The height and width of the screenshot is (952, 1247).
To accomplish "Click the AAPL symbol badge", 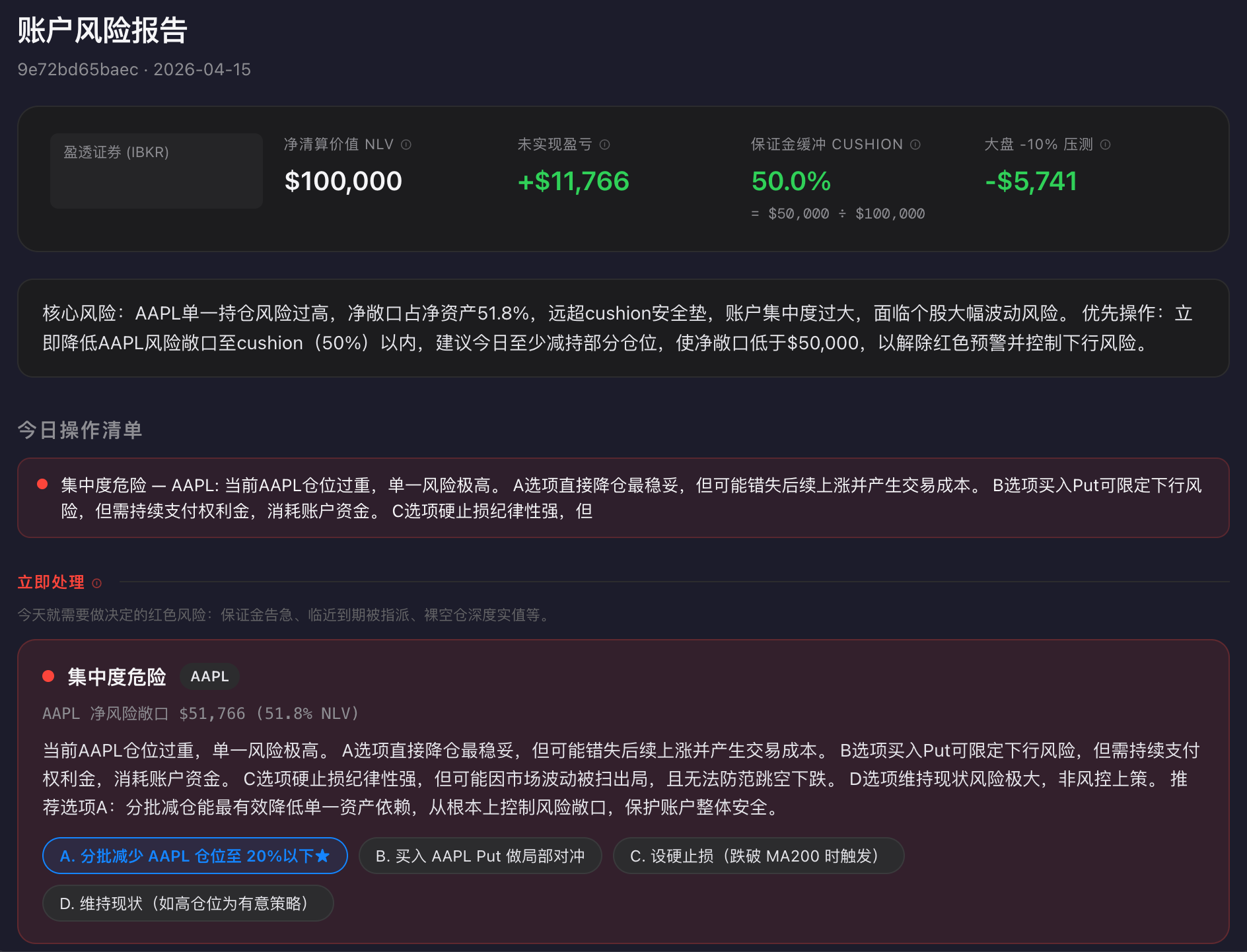I will (x=209, y=676).
